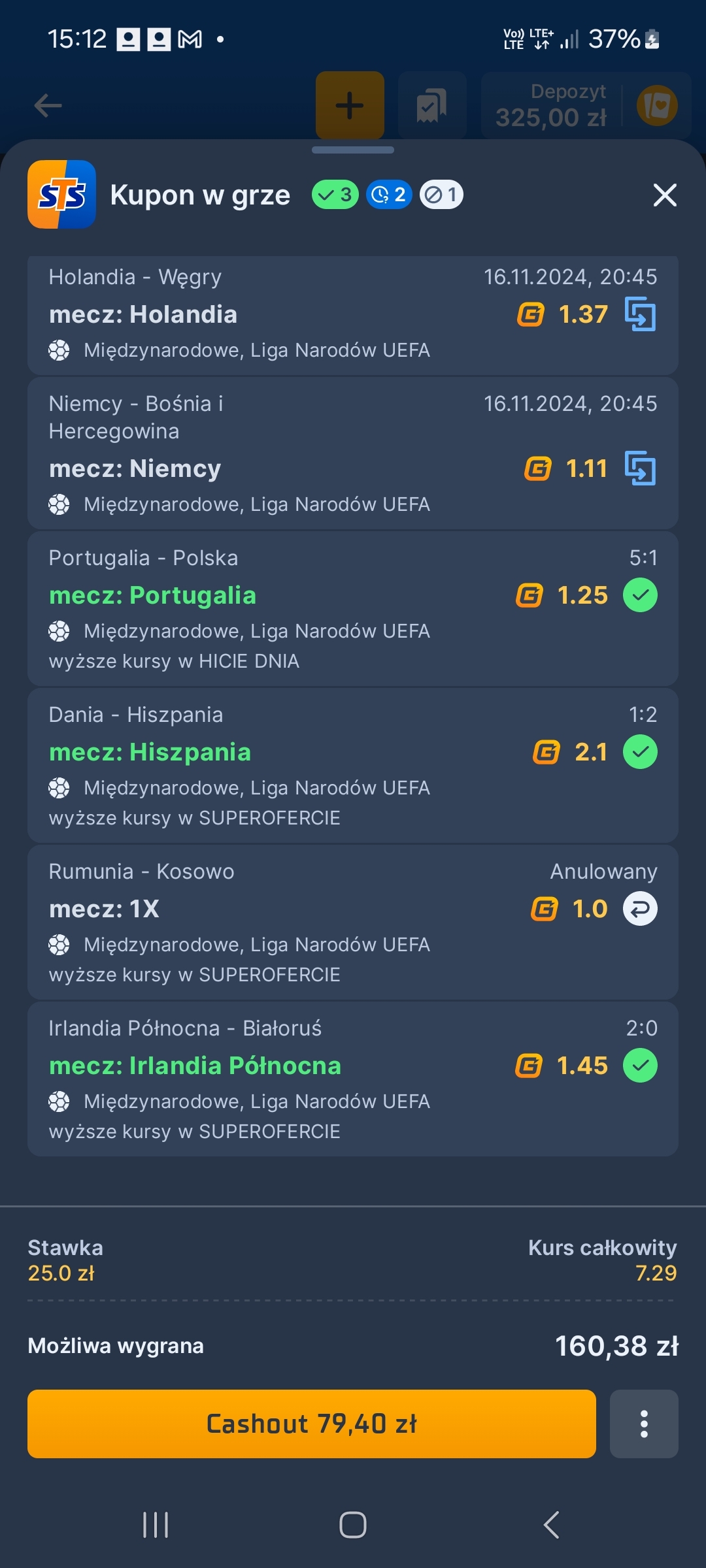
Task: Go back with the top-left arrow
Action: [x=48, y=105]
